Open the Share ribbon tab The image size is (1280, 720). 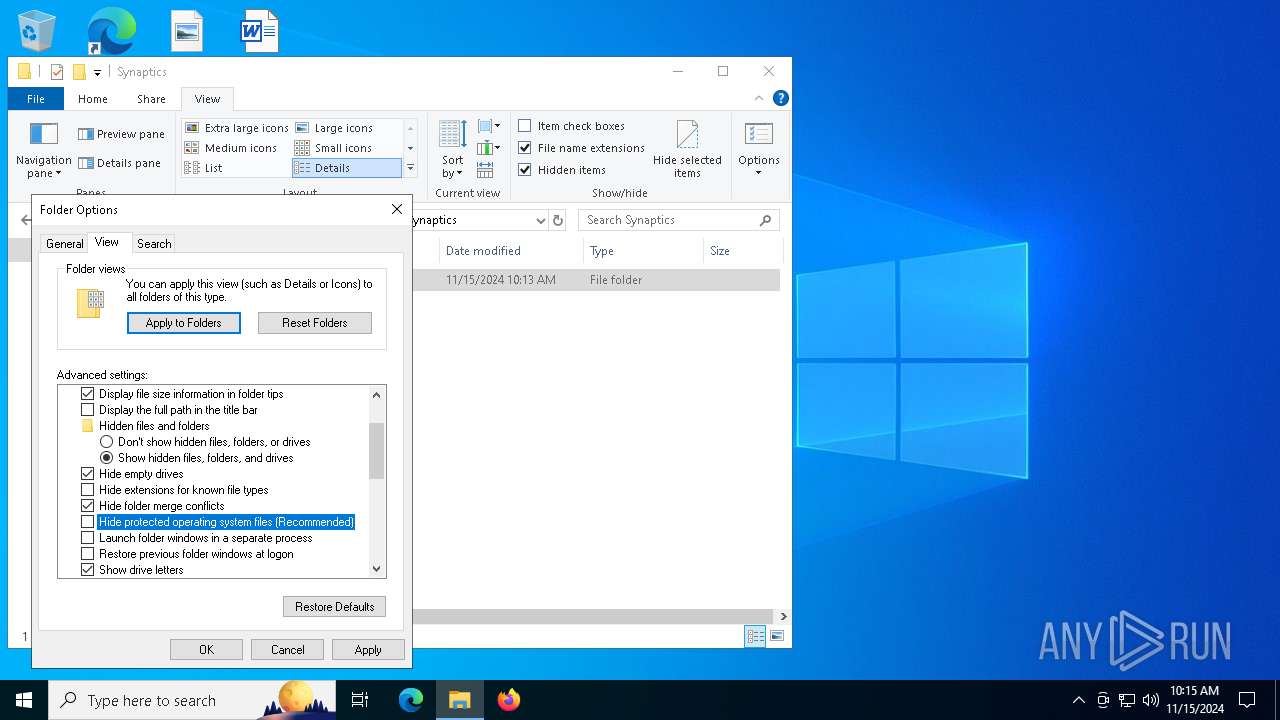point(151,99)
